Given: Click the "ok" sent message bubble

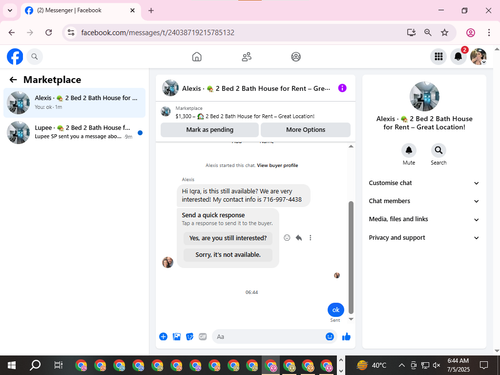Looking at the screenshot, I should click(x=336, y=310).
